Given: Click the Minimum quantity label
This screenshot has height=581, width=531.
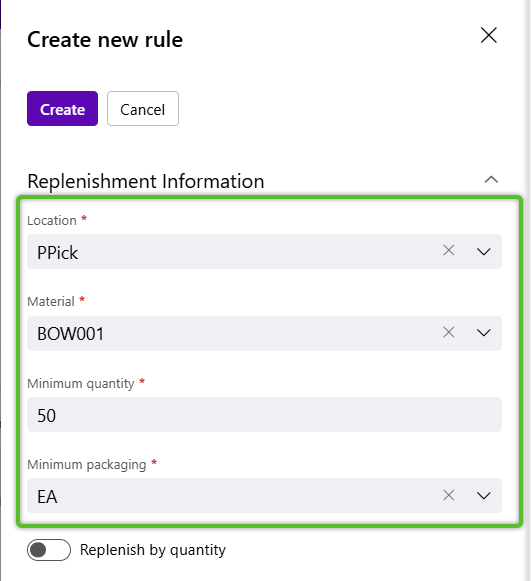Looking at the screenshot, I should coord(80,384).
